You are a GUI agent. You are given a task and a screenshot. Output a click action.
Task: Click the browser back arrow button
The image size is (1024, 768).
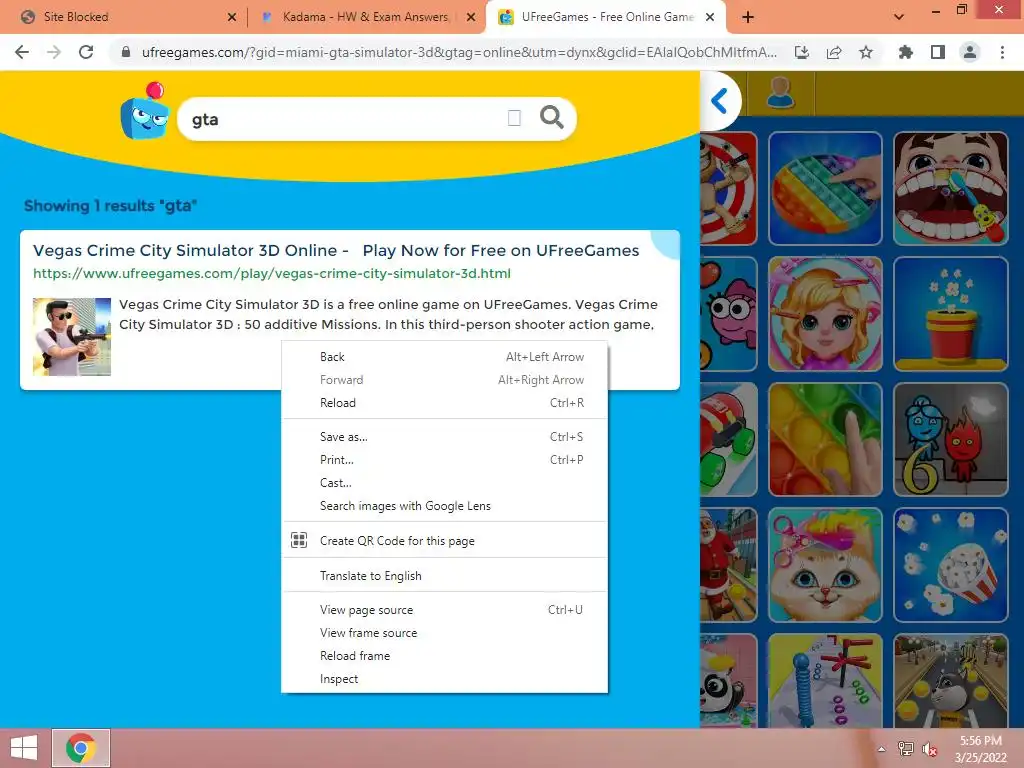coord(22,52)
